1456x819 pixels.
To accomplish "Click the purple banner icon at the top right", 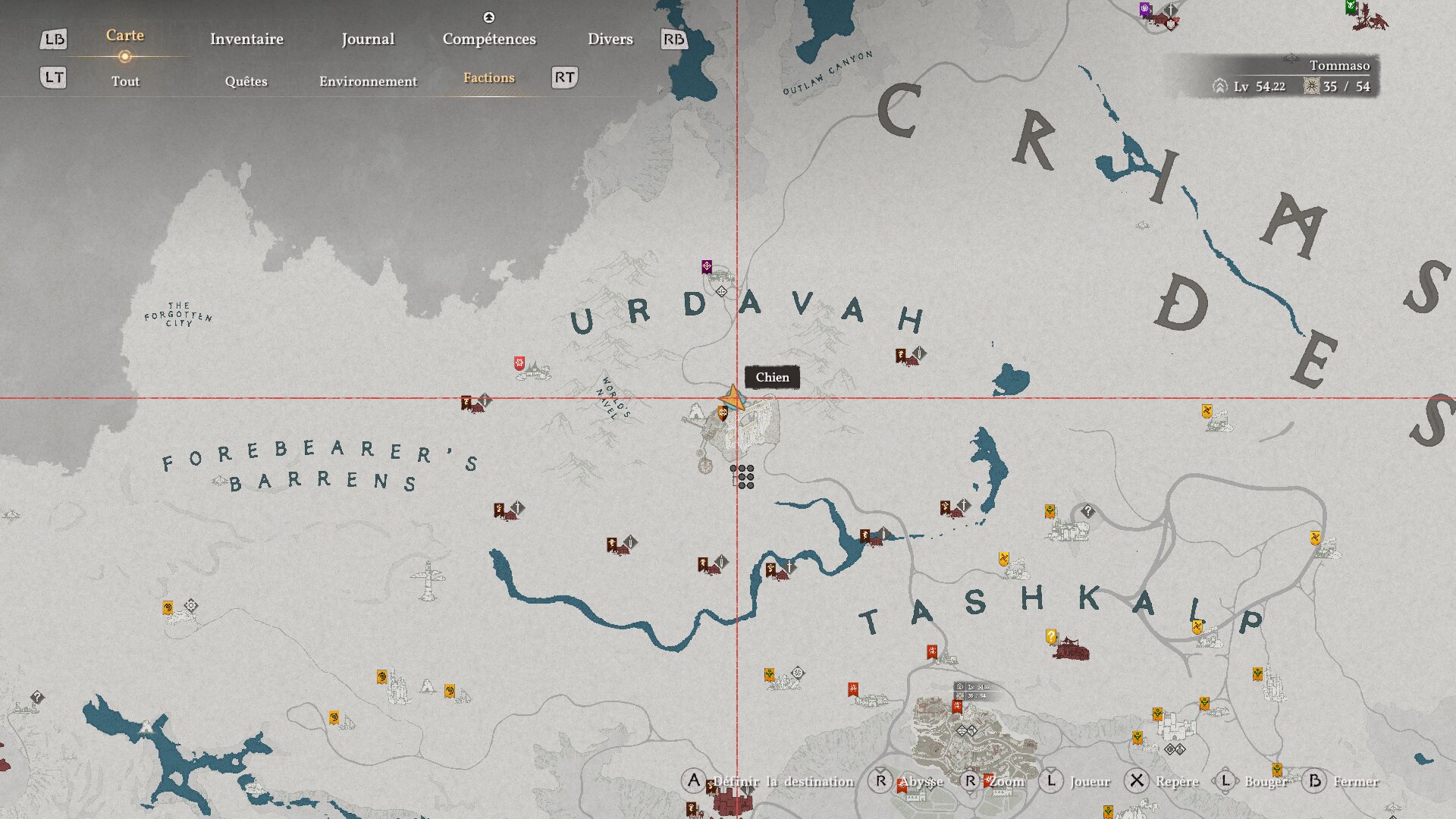I will [1145, 10].
